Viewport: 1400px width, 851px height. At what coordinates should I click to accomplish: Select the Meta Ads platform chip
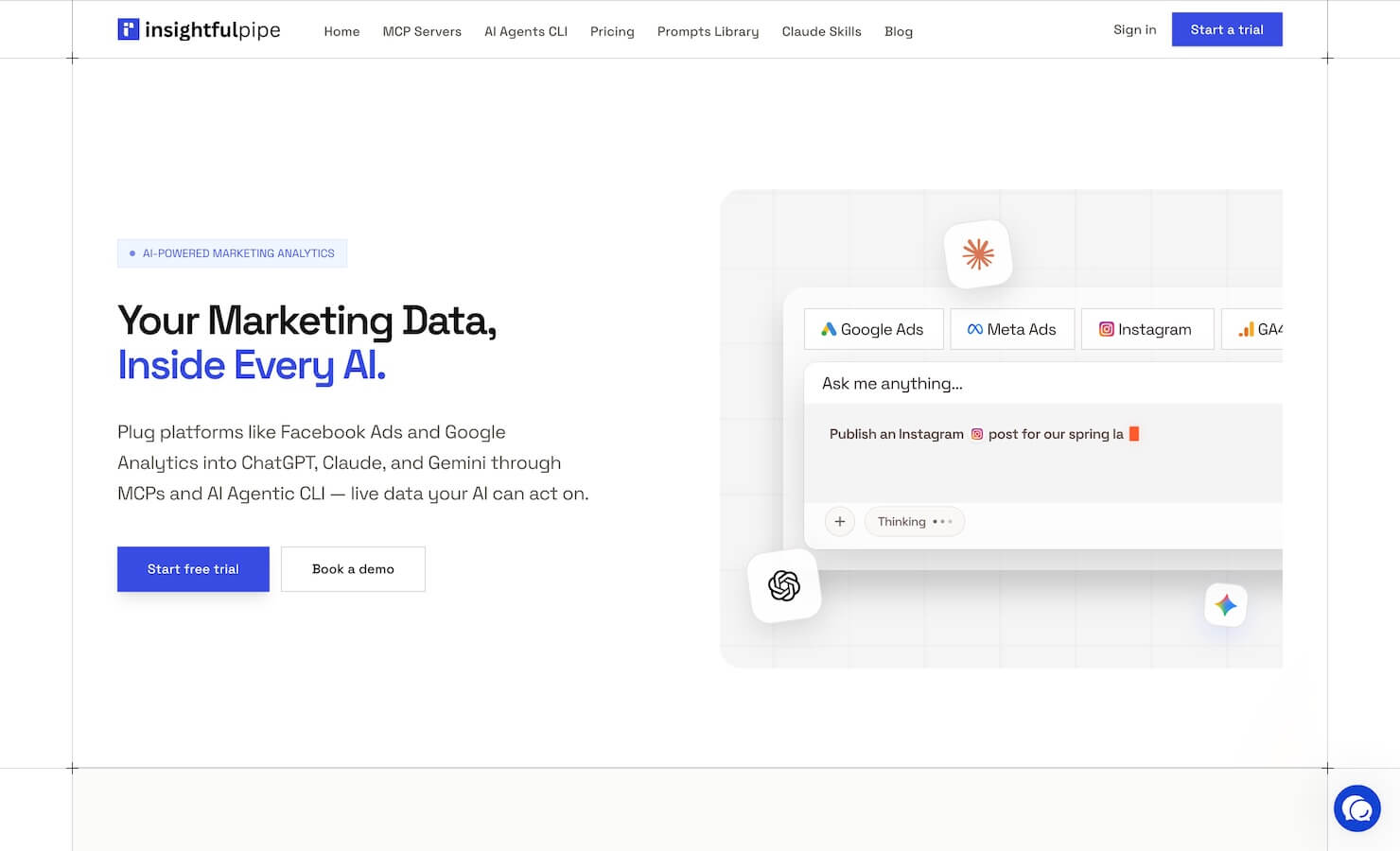click(1012, 329)
